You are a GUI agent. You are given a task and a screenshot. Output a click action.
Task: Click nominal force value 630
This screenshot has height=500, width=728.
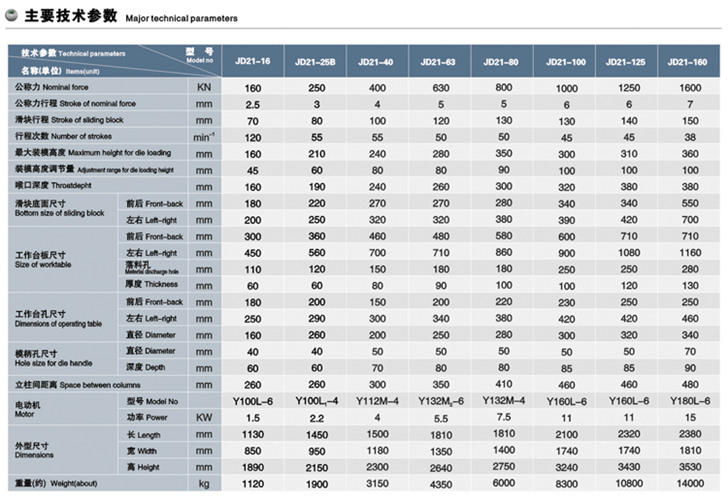[x=441, y=88]
